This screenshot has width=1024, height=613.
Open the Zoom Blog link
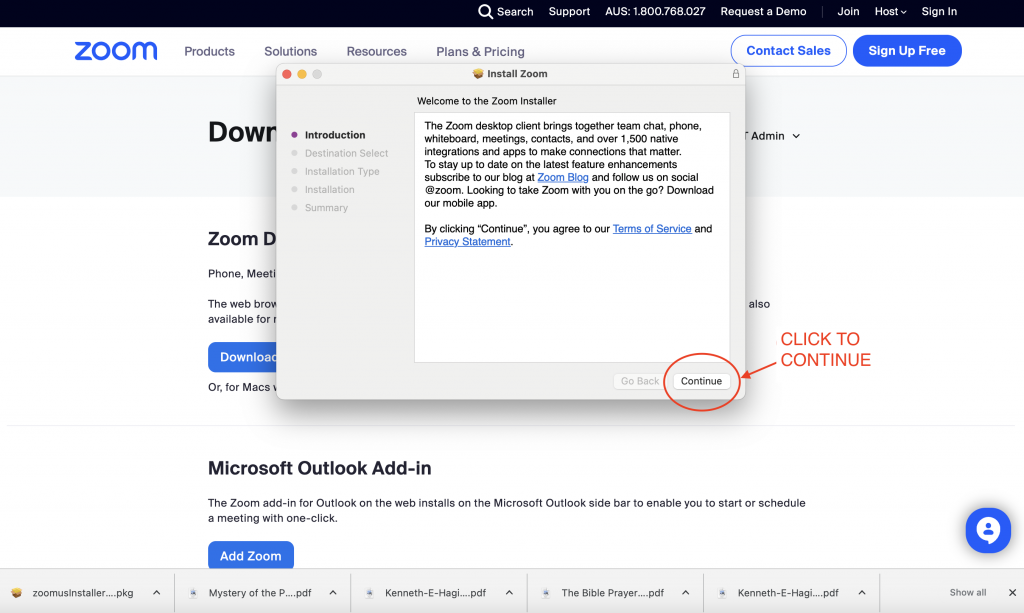[x=562, y=178]
